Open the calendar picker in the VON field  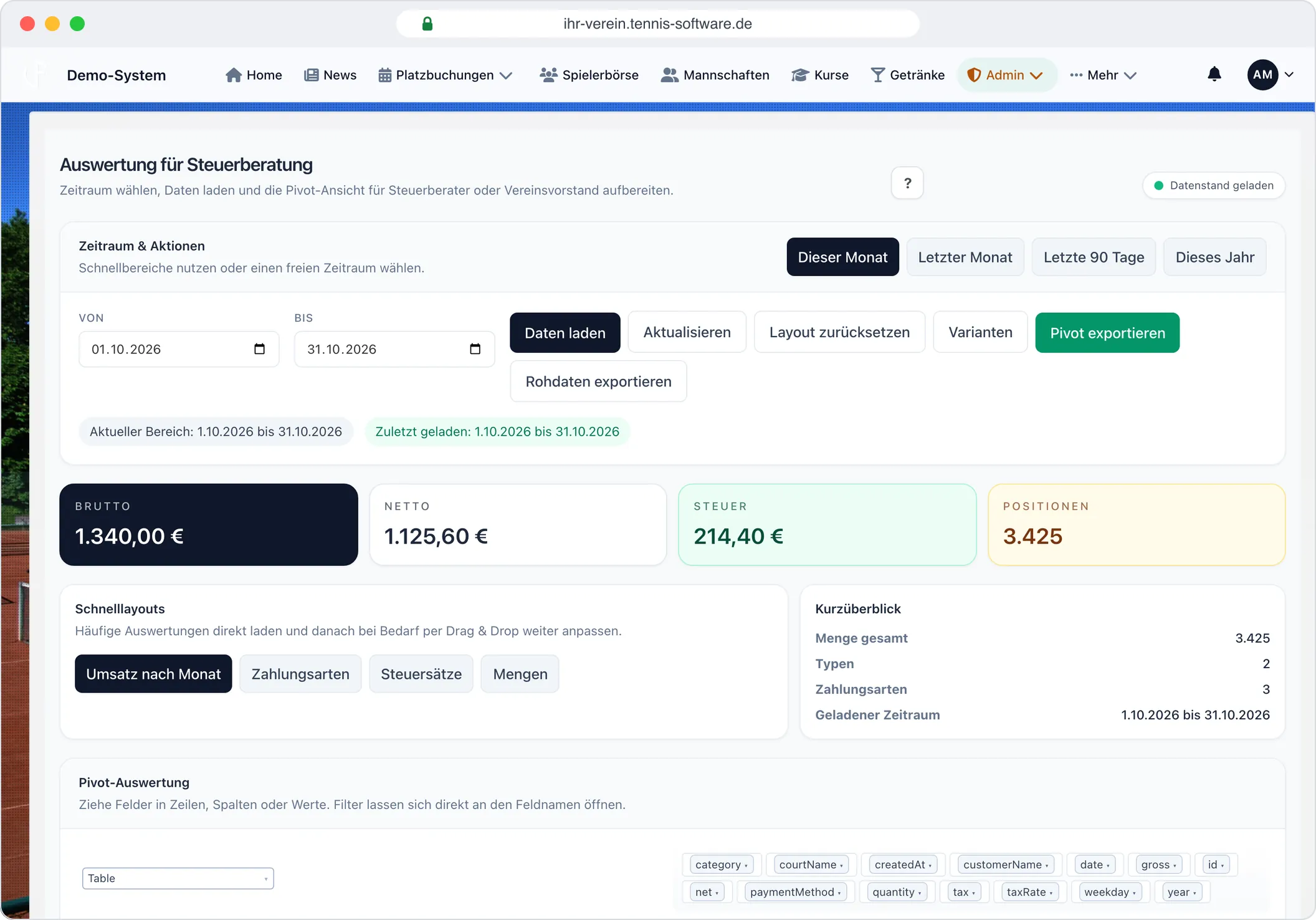click(x=260, y=349)
